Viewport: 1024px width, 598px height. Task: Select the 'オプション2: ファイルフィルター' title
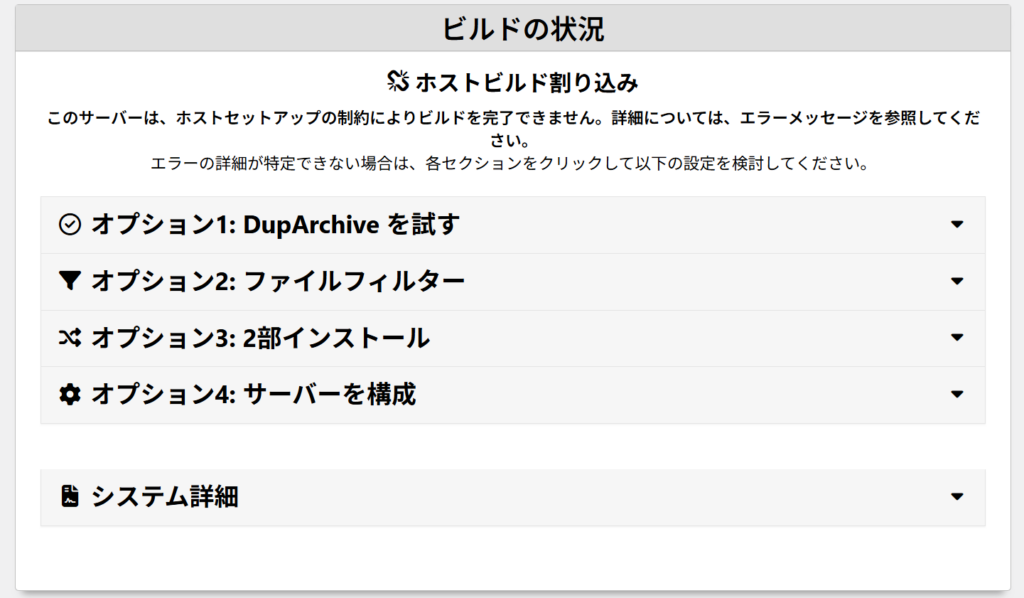278,282
